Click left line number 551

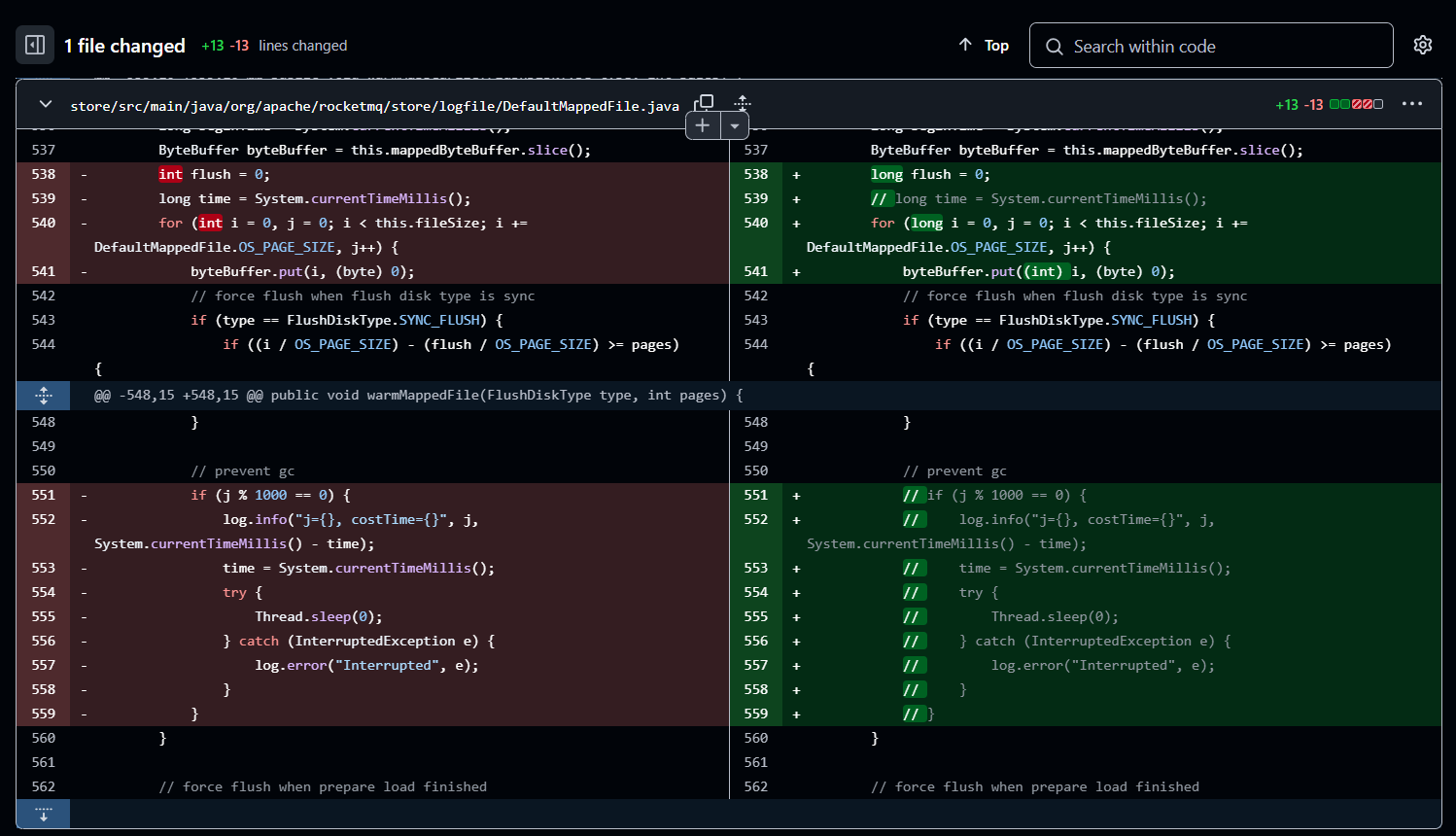click(x=44, y=495)
